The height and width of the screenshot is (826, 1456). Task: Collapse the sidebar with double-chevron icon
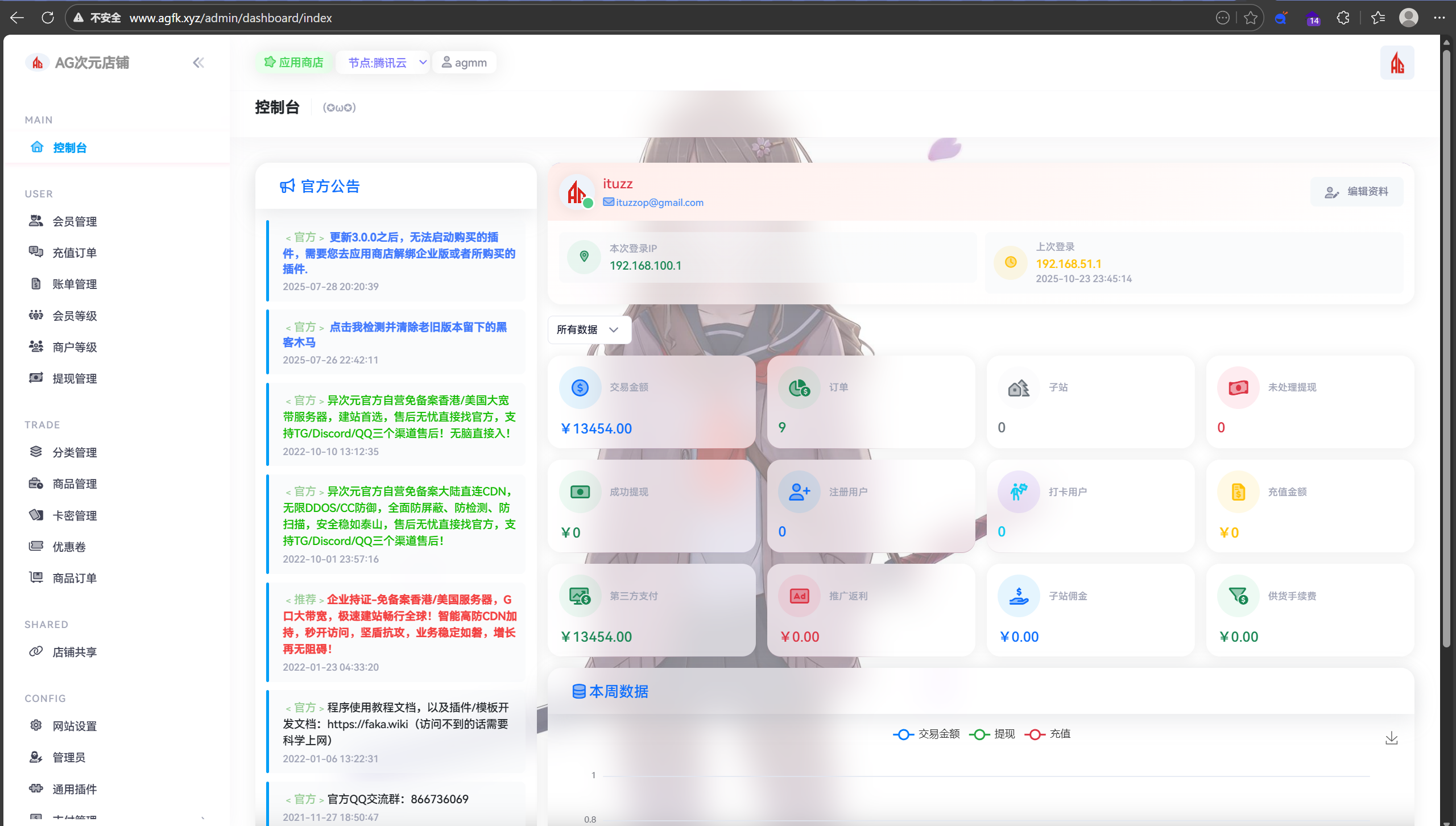[x=198, y=63]
